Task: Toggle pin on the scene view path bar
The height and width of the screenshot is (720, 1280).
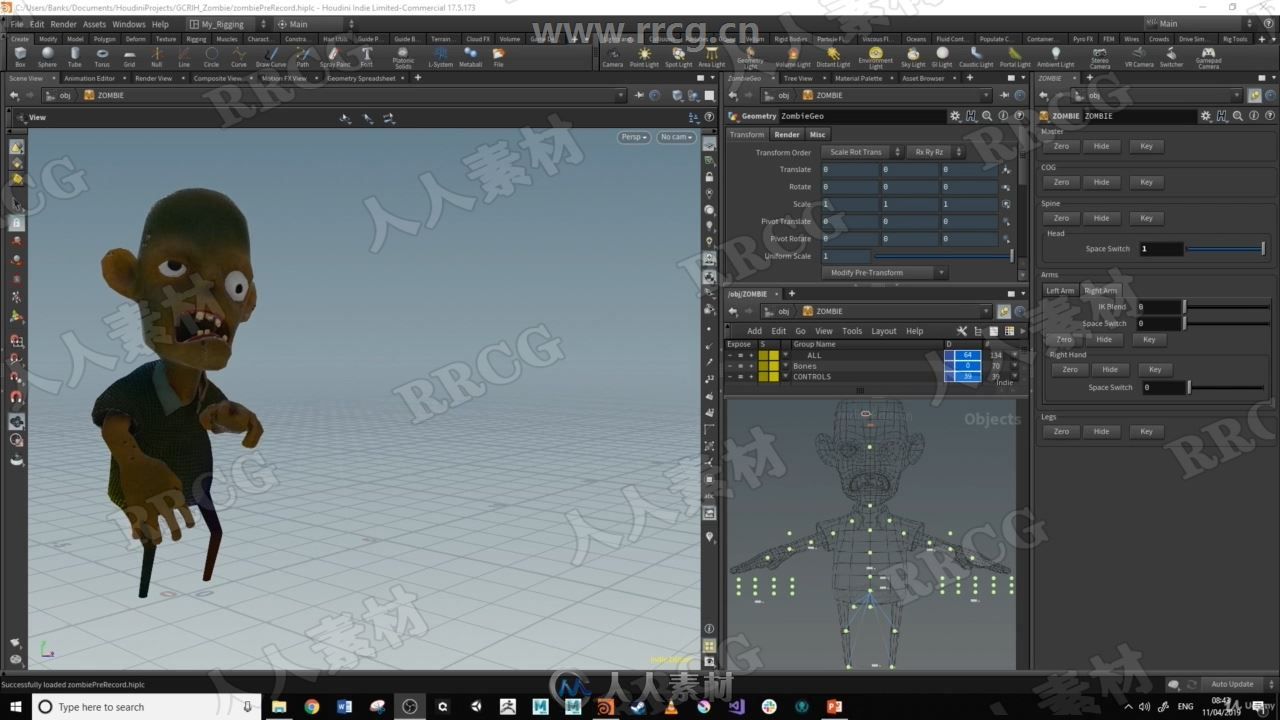Action: [639, 95]
